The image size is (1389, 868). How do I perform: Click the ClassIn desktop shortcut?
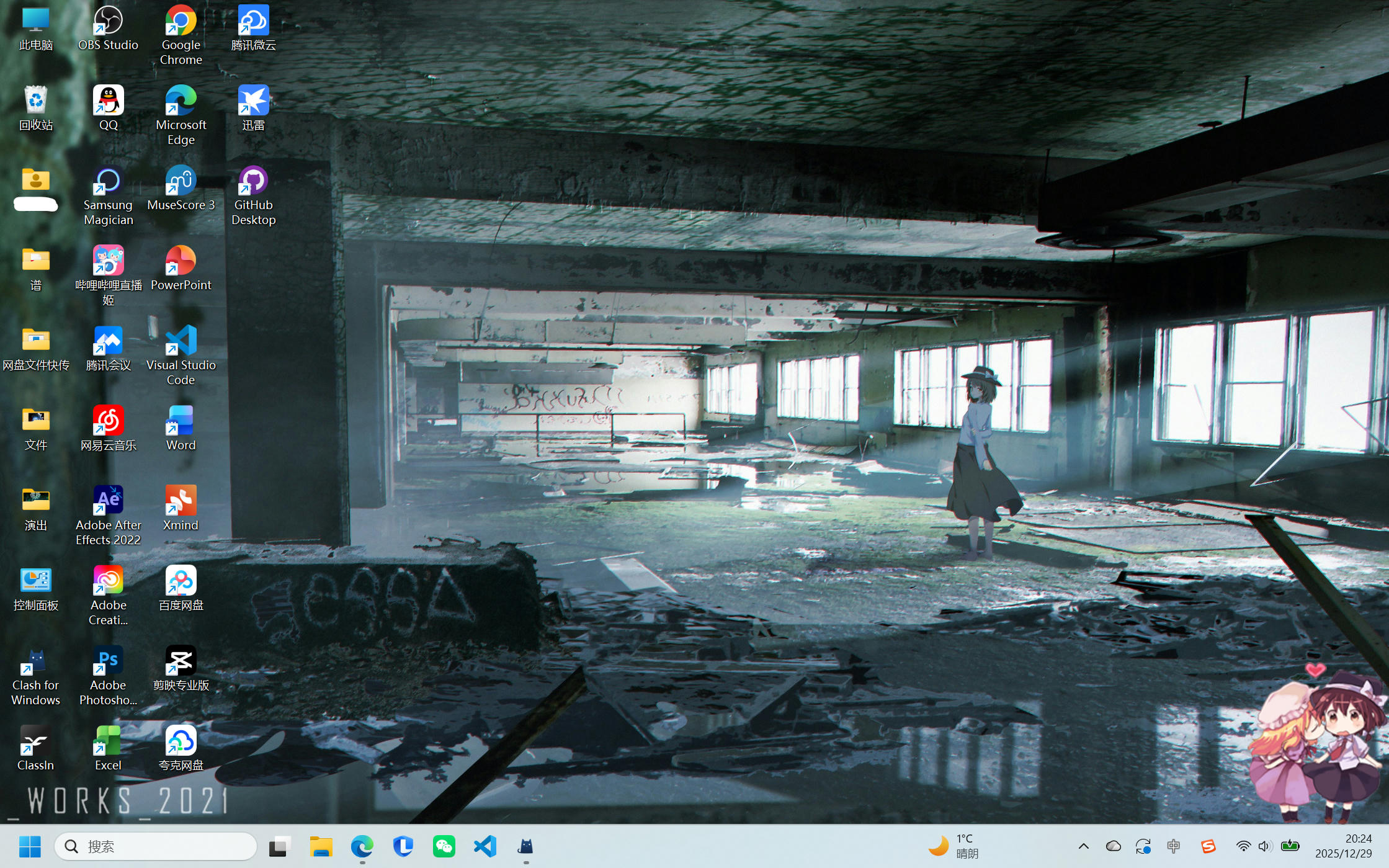click(35, 741)
